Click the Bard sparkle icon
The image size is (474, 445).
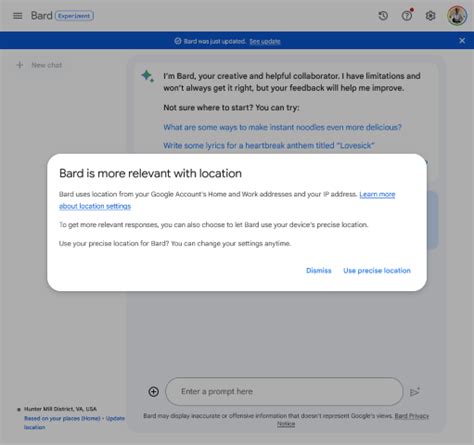pyautogui.click(x=148, y=76)
